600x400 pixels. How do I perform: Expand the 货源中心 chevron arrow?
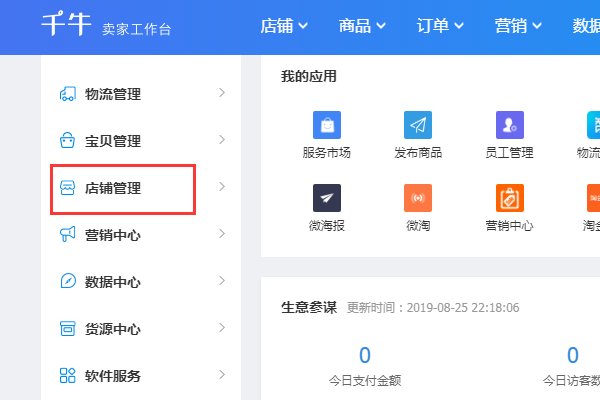[x=222, y=328]
